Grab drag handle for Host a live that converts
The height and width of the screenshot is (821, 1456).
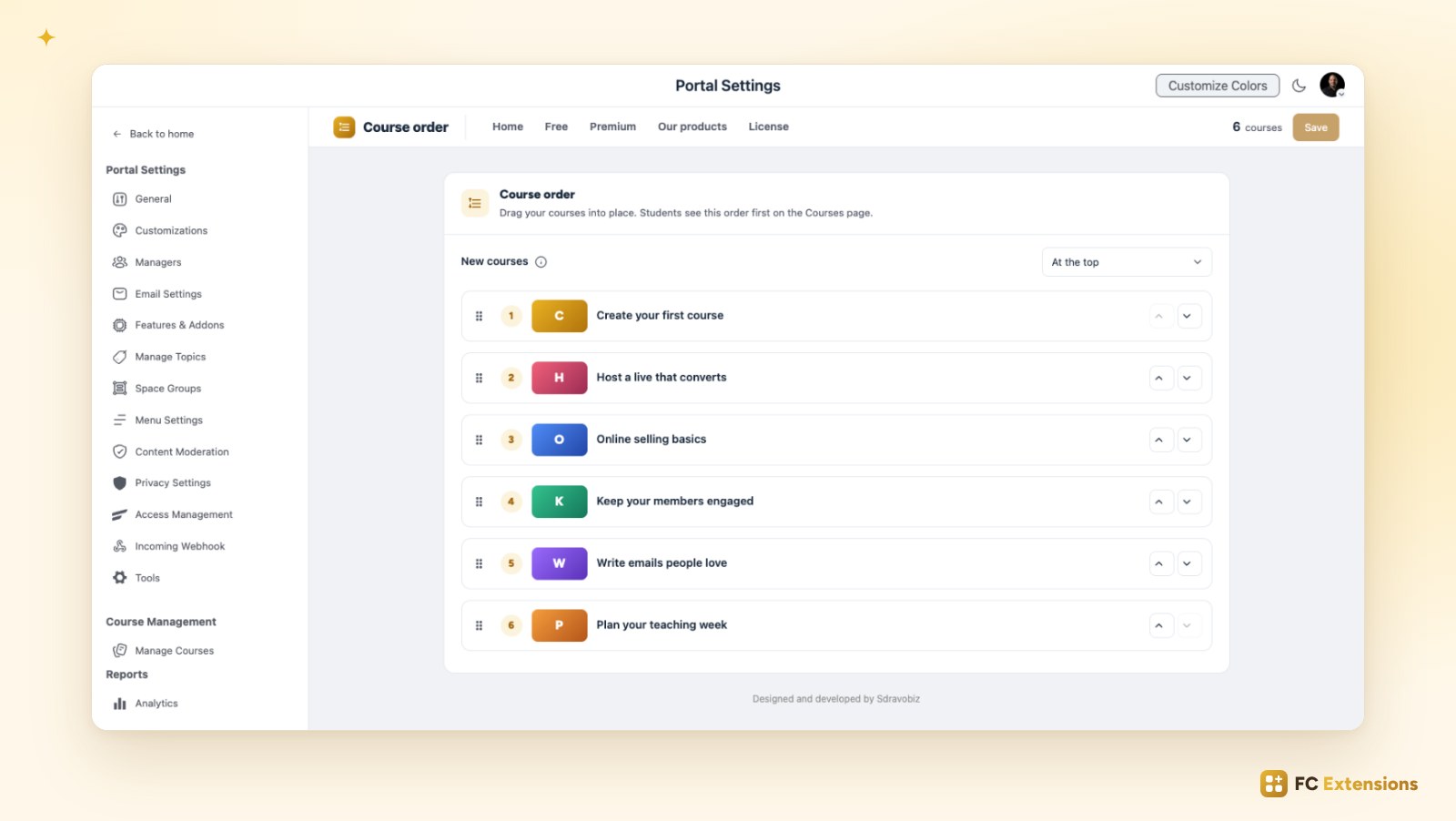pos(479,378)
